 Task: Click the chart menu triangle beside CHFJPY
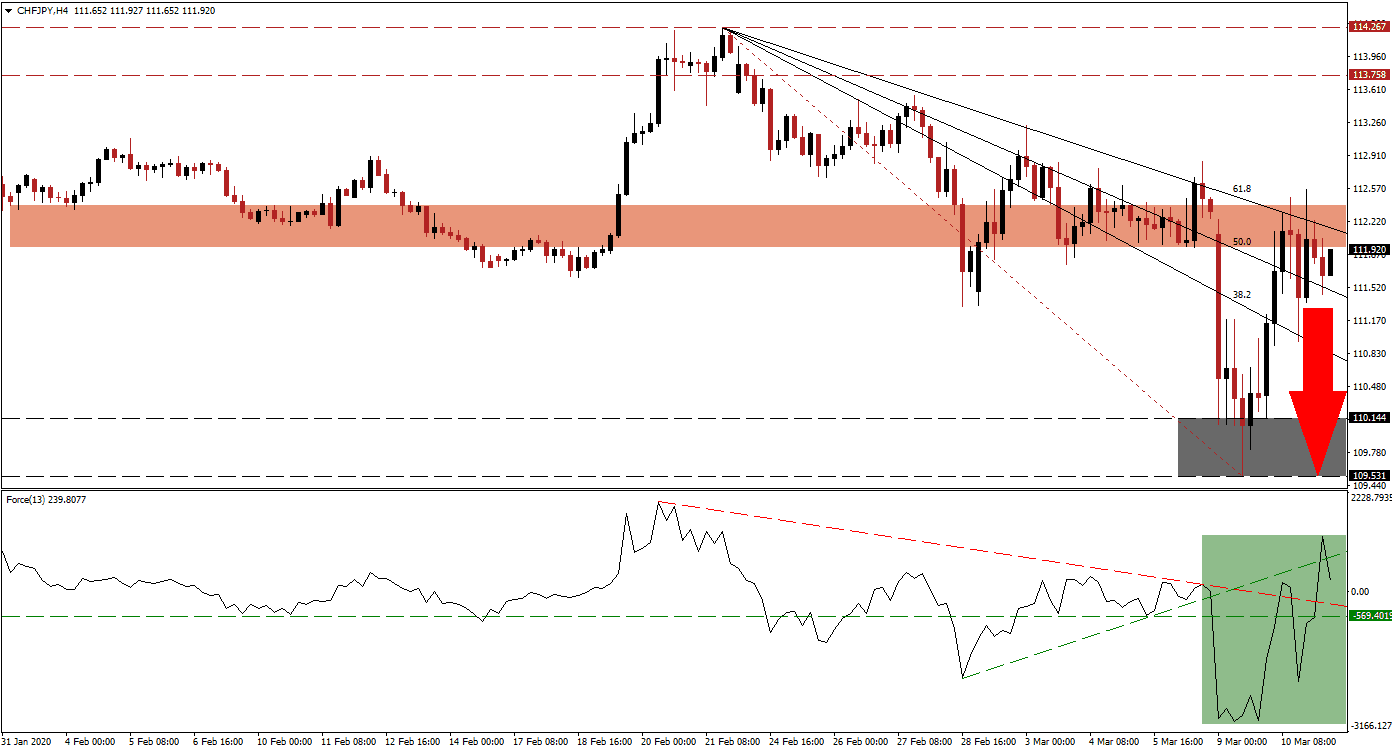tap(8, 10)
